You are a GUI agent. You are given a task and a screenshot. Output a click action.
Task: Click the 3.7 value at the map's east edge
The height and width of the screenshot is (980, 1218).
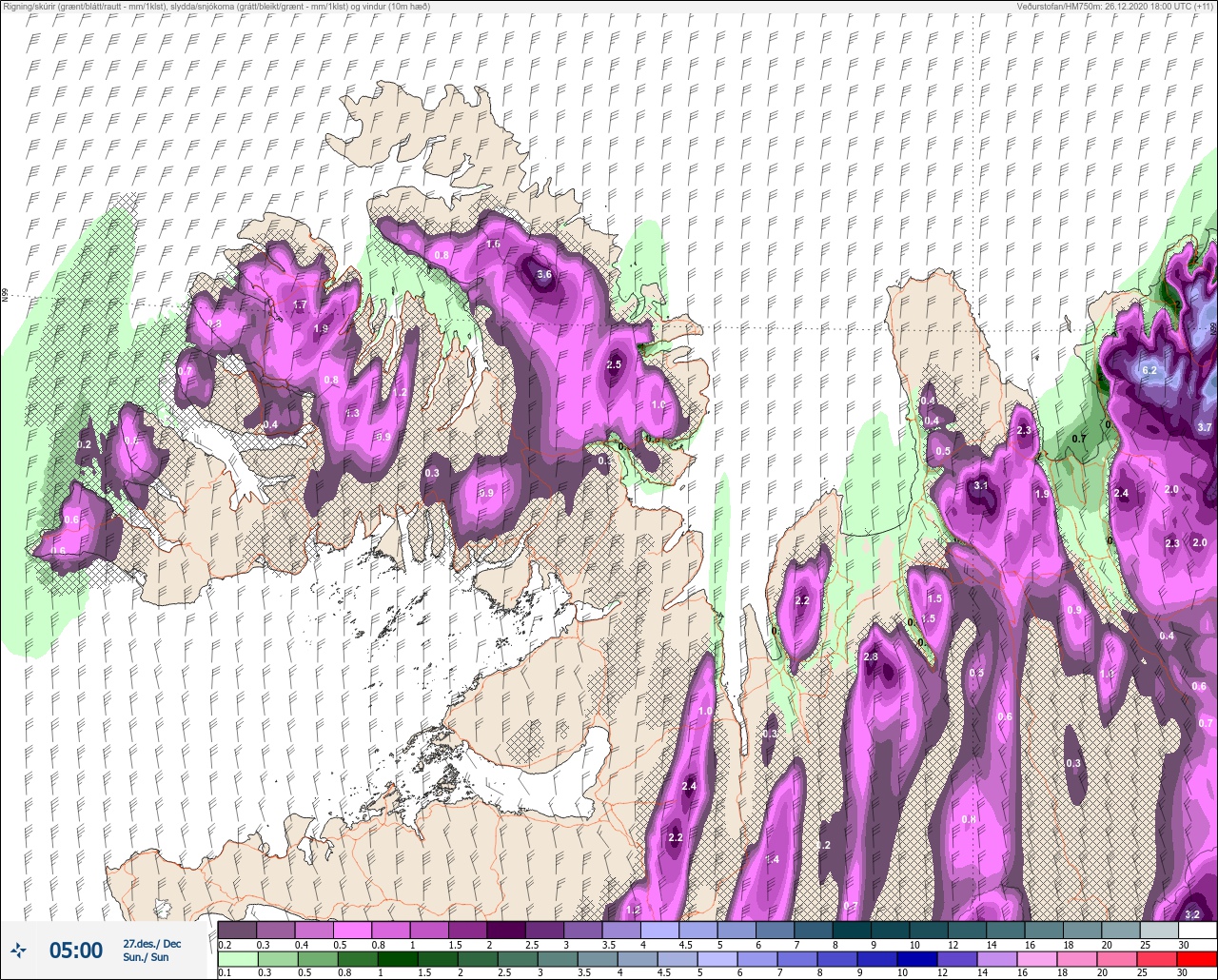click(x=1205, y=427)
